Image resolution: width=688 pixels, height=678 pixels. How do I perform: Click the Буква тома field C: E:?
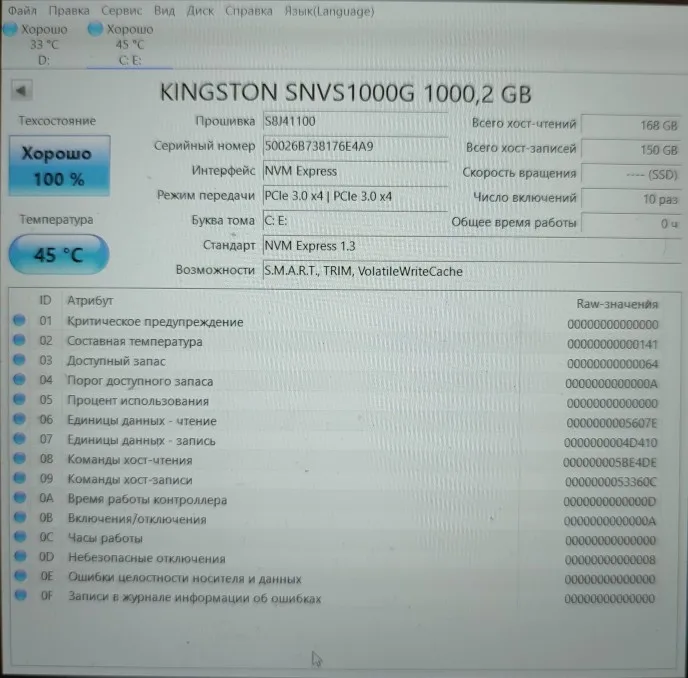pos(355,221)
